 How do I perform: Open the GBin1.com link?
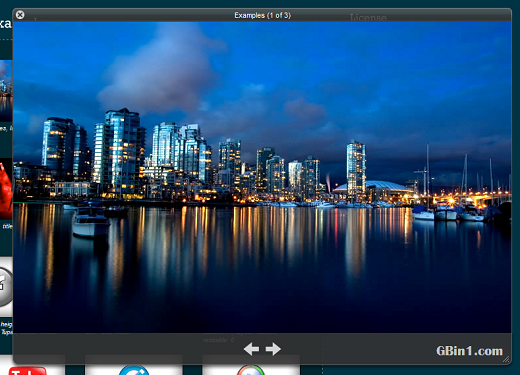click(x=469, y=351)
